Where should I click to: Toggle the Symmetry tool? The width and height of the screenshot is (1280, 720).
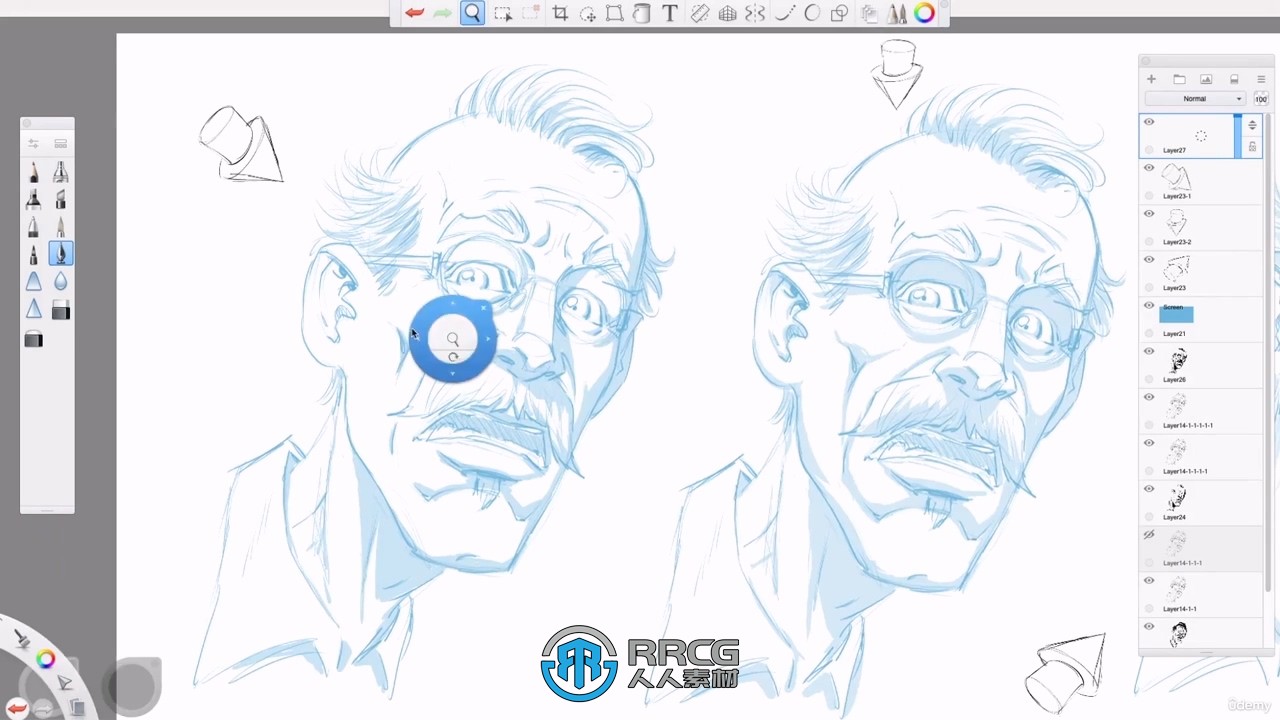point(755,13)
